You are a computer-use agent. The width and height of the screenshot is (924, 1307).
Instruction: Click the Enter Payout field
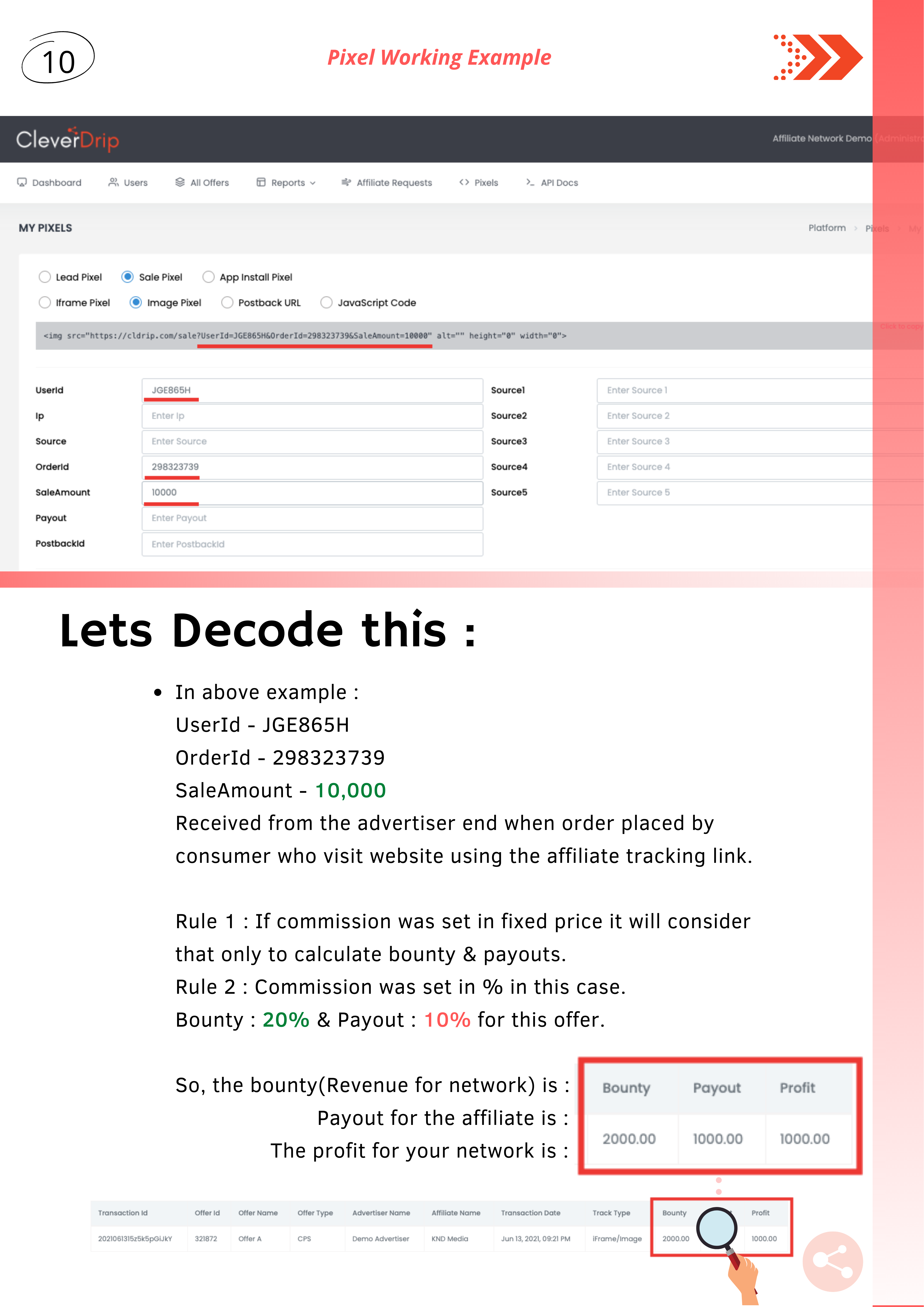[x=313, y=519]
